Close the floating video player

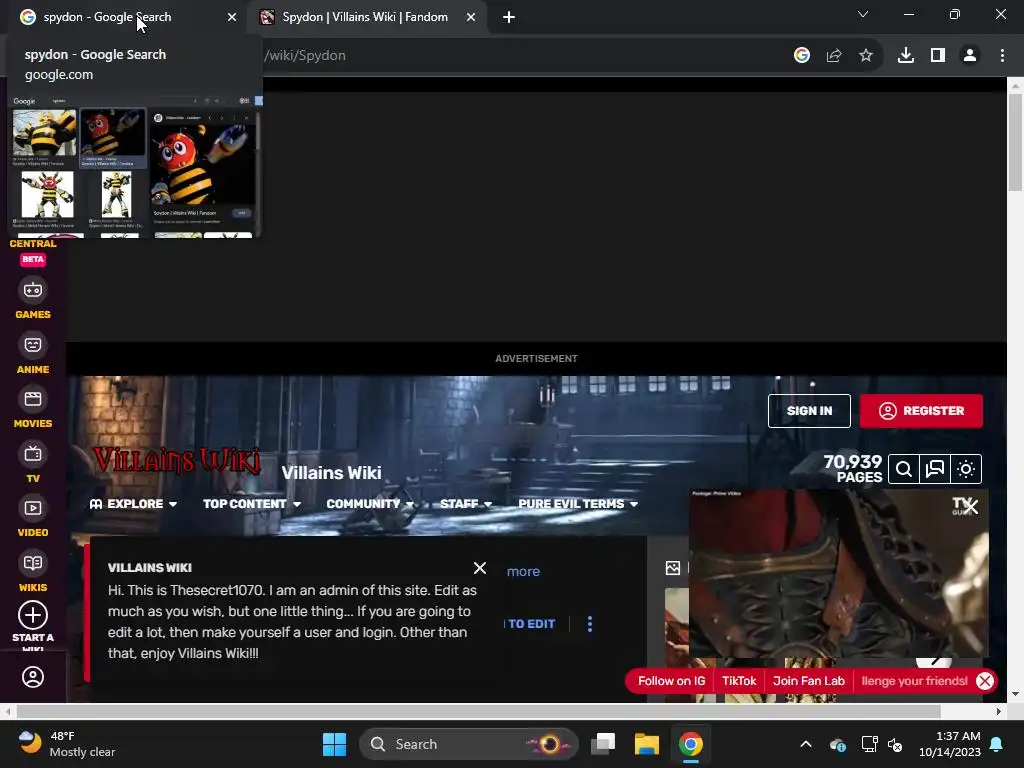coord(971,507)
